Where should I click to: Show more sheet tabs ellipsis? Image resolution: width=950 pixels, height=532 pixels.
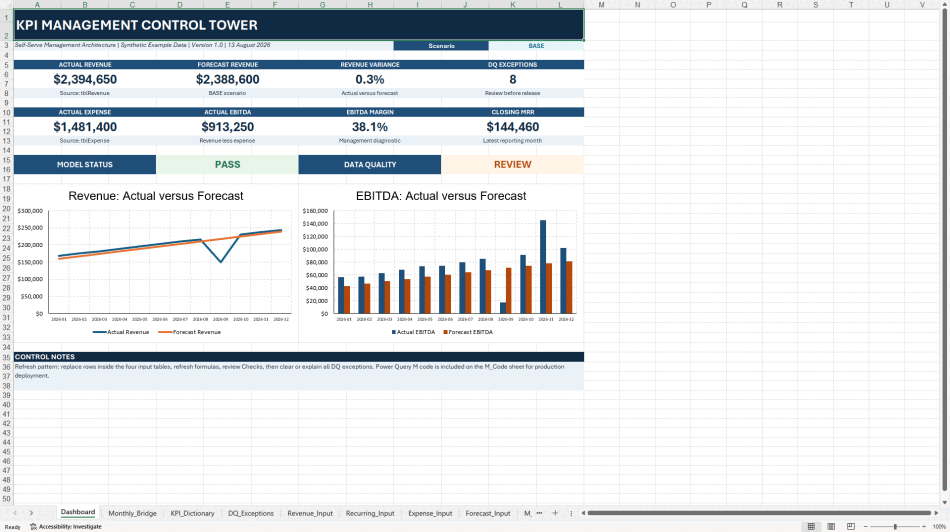click(539, 513)
